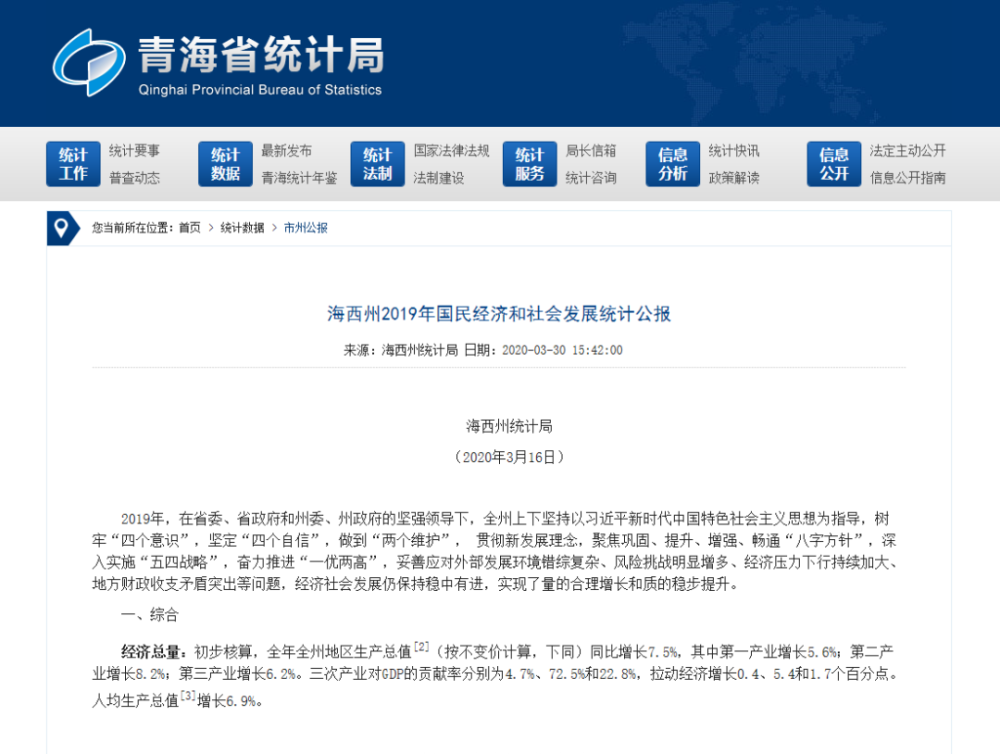1000x754 pixels.
Task: Open 局长信箱 link
Action: pyautogui.click(x=591, y=151)
